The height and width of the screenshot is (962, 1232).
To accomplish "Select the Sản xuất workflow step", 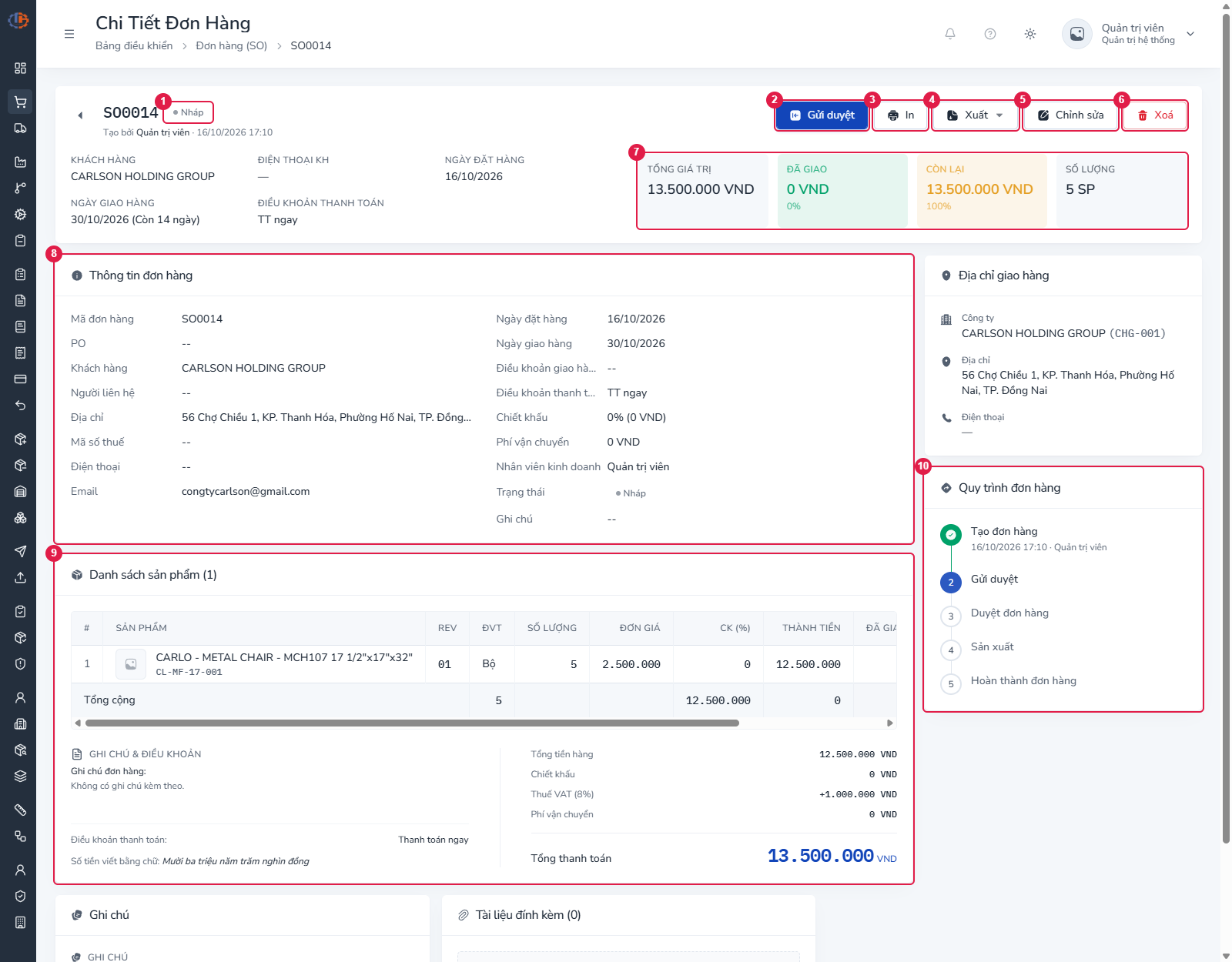I will 992,647.
